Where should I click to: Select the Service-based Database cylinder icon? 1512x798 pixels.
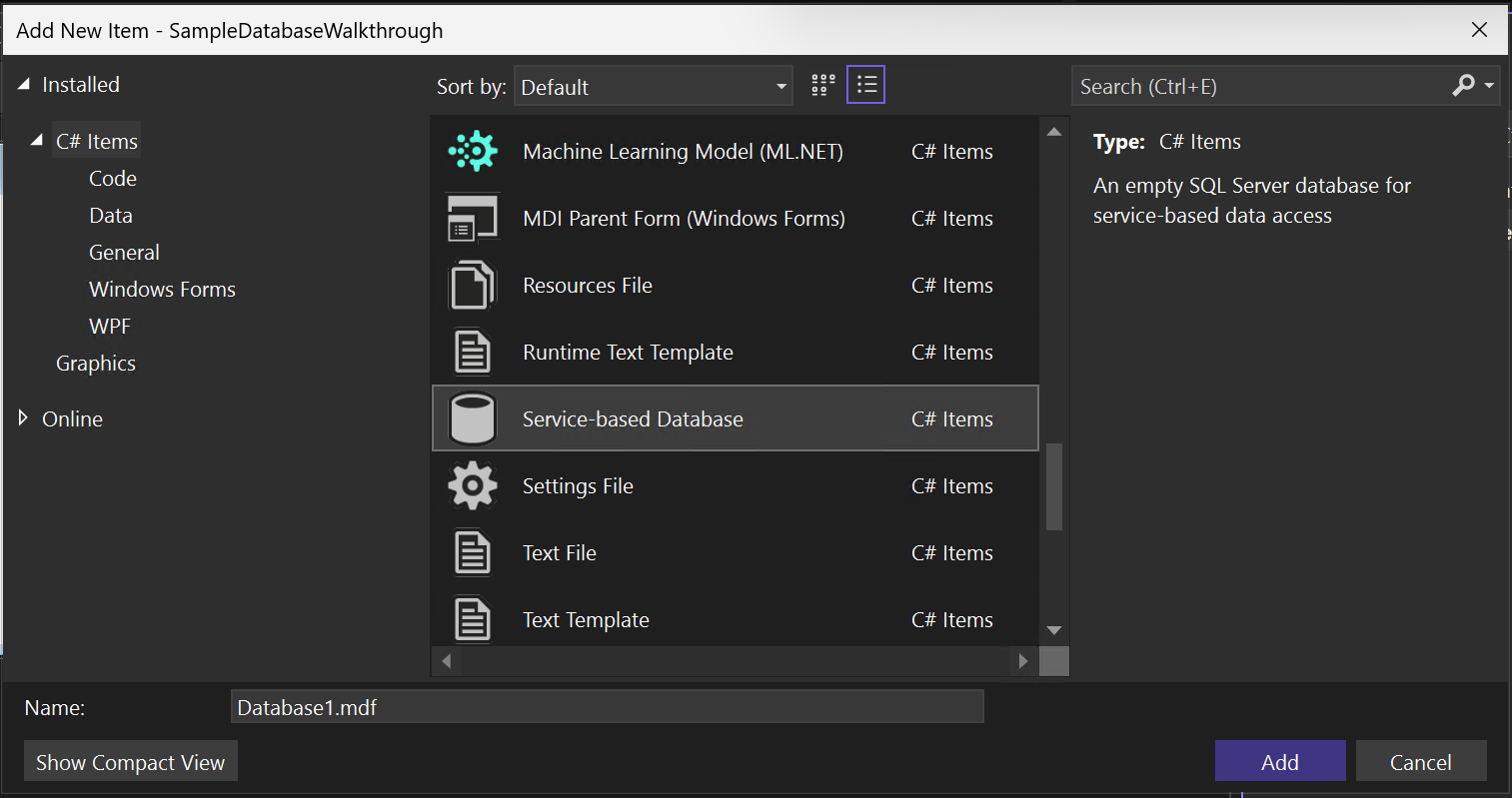(473, 419)
